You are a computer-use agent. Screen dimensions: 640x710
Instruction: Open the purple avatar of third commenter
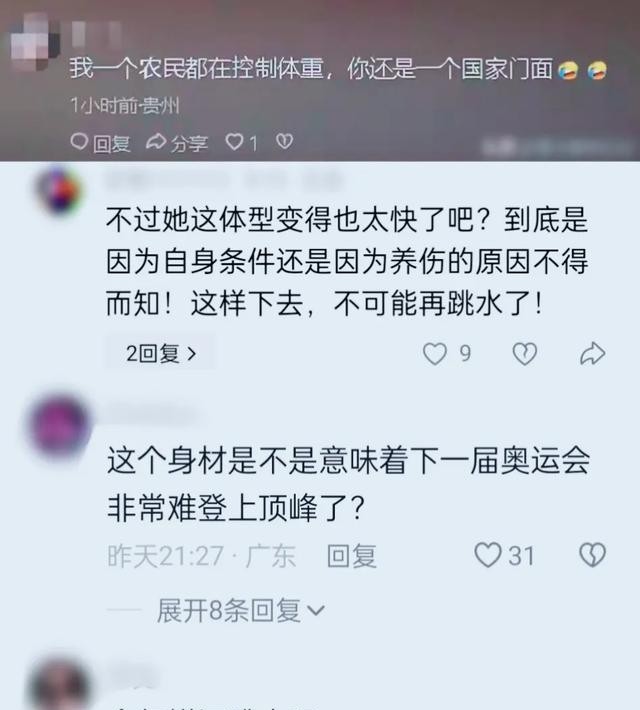(59, 425)
